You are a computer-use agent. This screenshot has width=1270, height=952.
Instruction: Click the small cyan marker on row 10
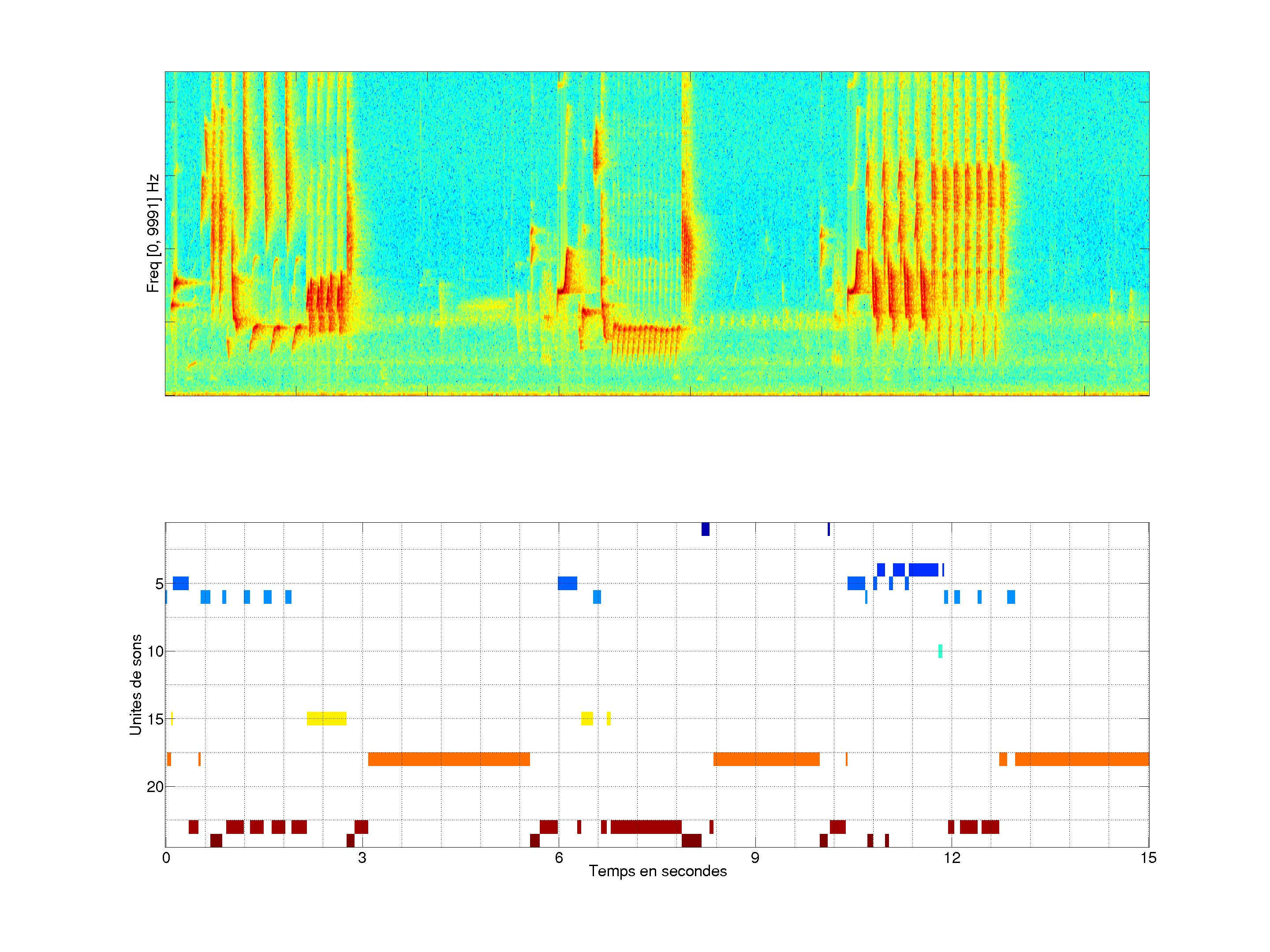coord(940,651)
